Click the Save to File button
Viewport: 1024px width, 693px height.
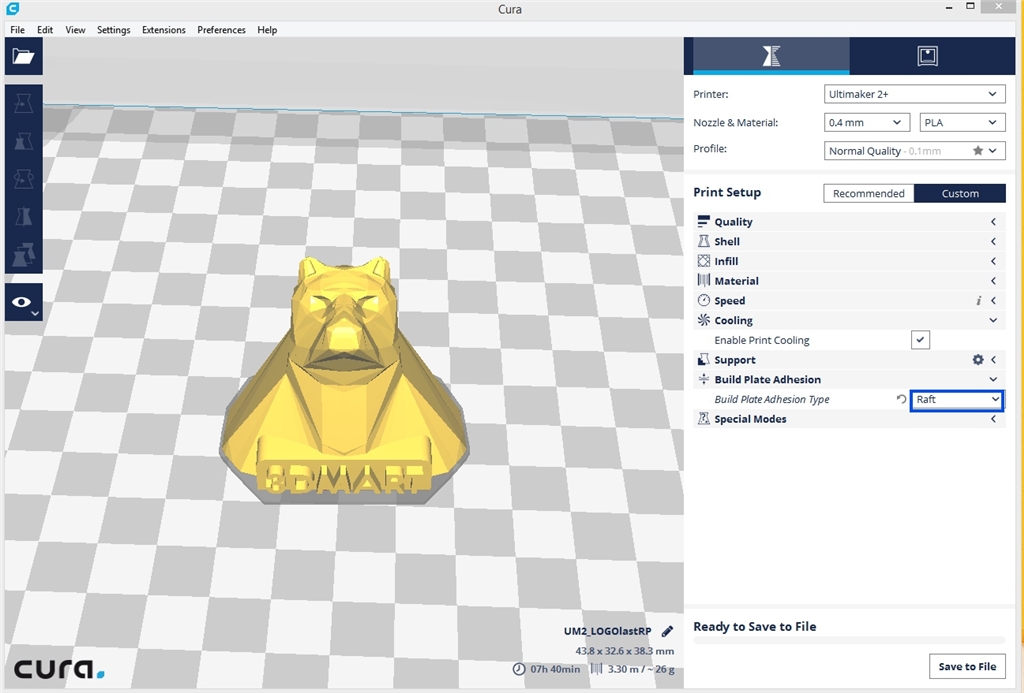point(967,666)
